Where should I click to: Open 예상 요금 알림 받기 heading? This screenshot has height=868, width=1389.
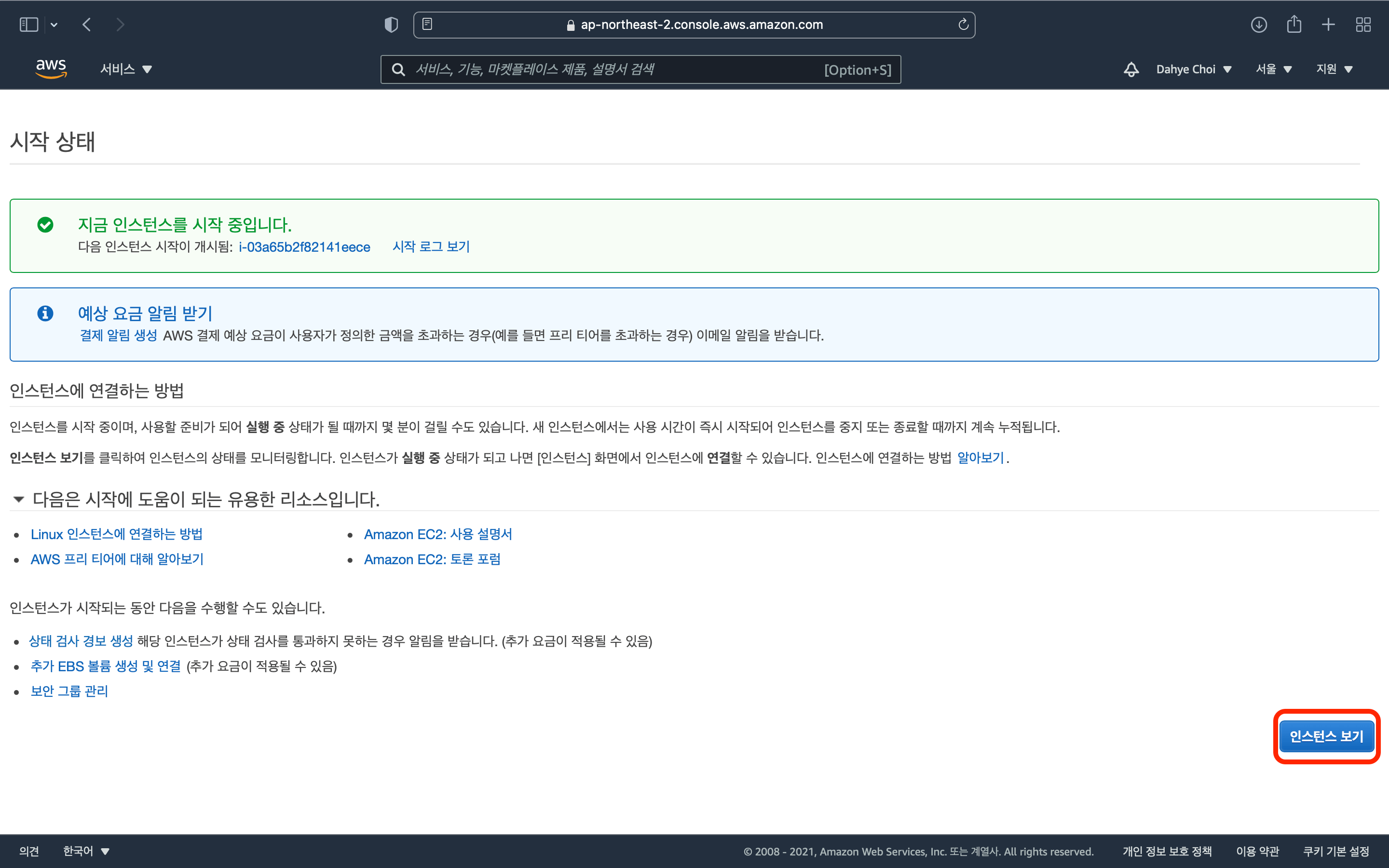[145, 313]
